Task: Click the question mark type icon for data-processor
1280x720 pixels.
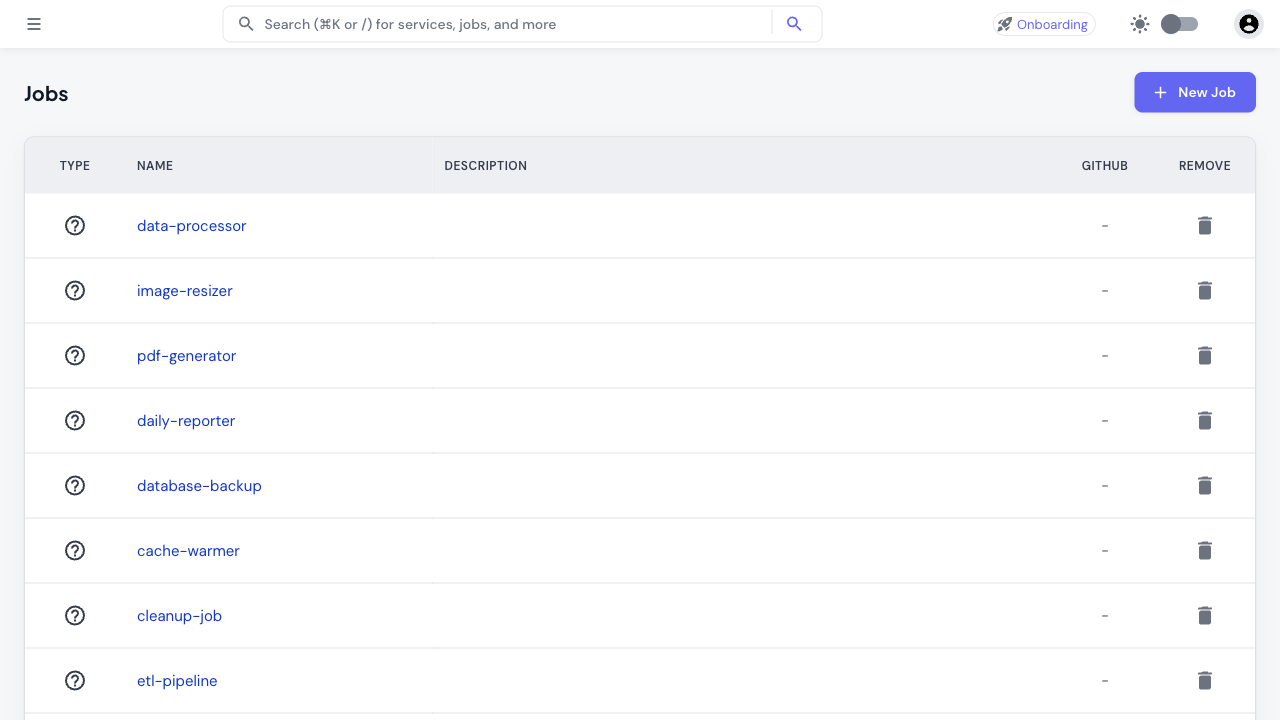Action: click(75, 225)
